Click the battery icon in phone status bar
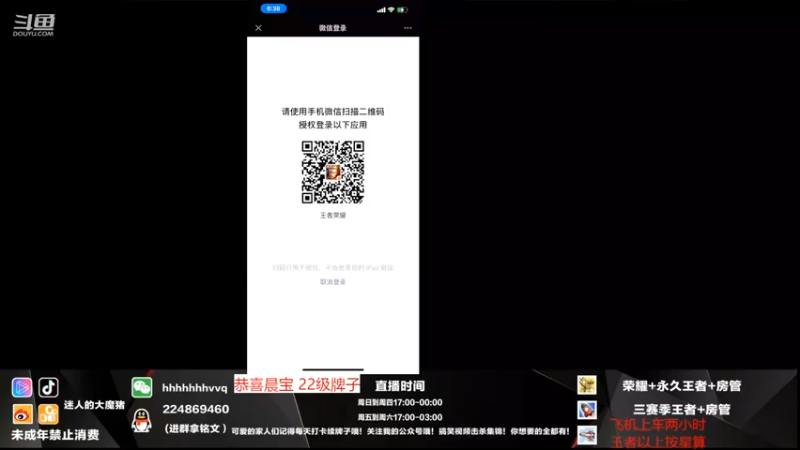 tap(402, 10)
